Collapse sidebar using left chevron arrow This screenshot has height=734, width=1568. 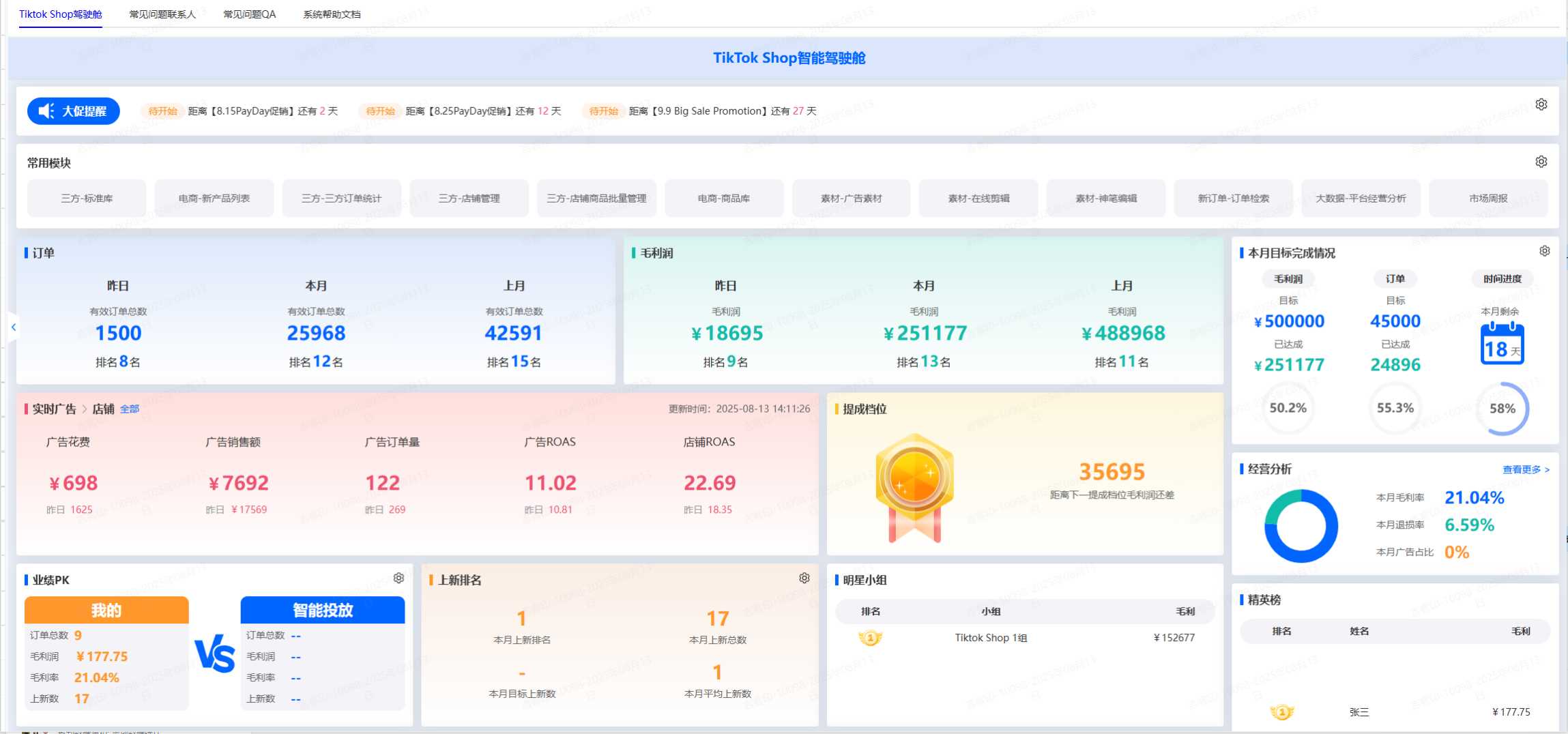14,327
